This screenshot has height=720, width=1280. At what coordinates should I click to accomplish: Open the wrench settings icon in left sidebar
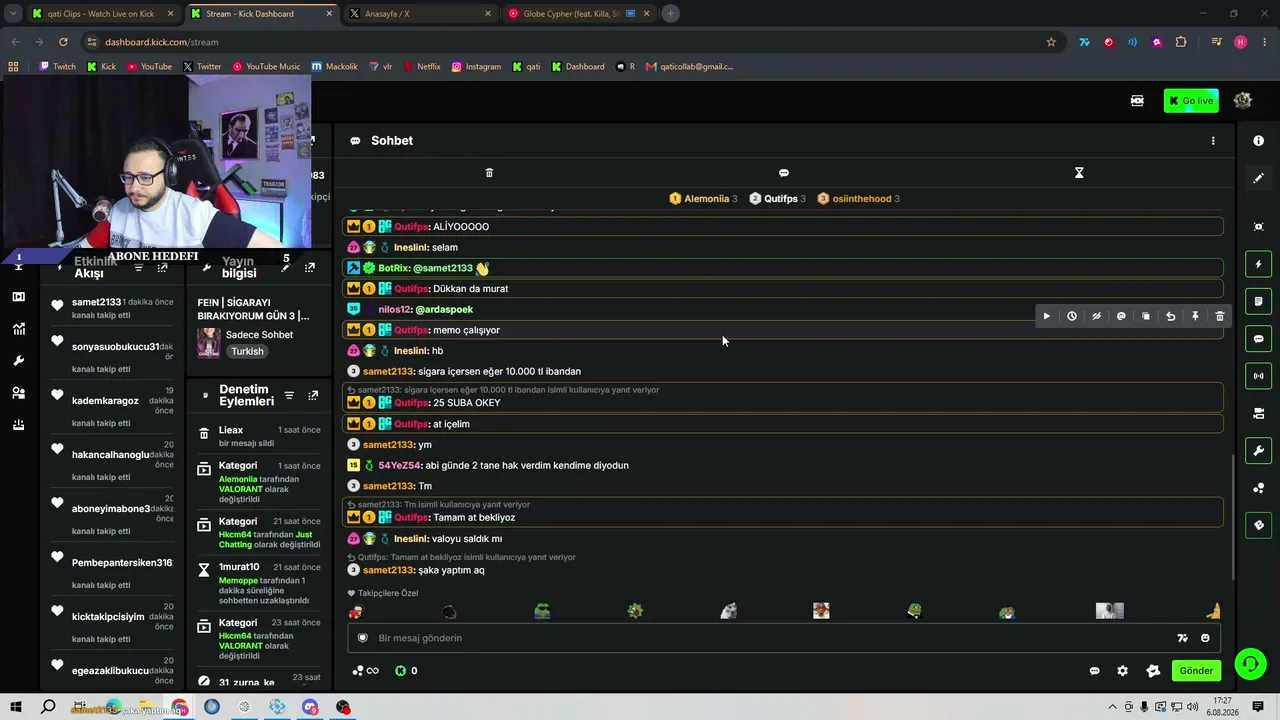click(x=18, y=361)
